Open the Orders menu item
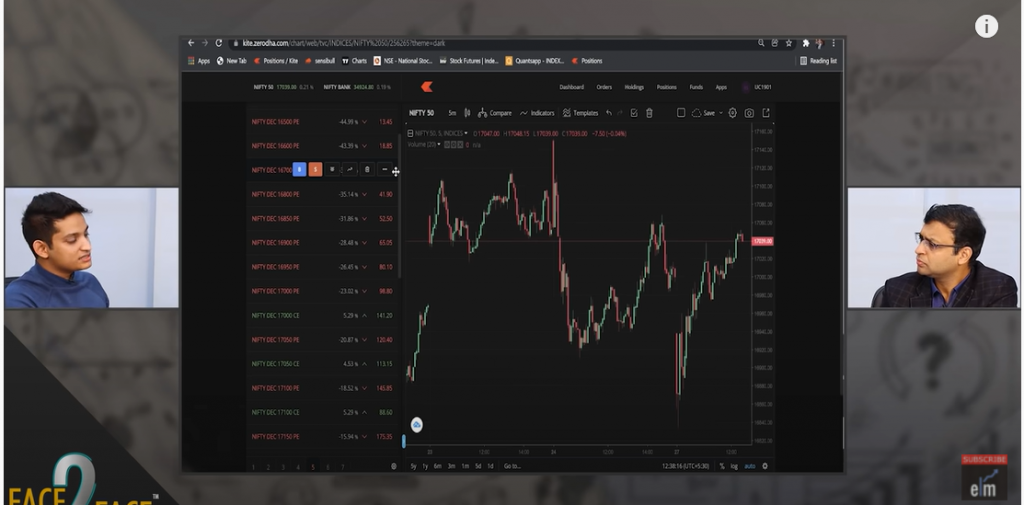This screenshot has width=1024, height=505. [604, 87]
